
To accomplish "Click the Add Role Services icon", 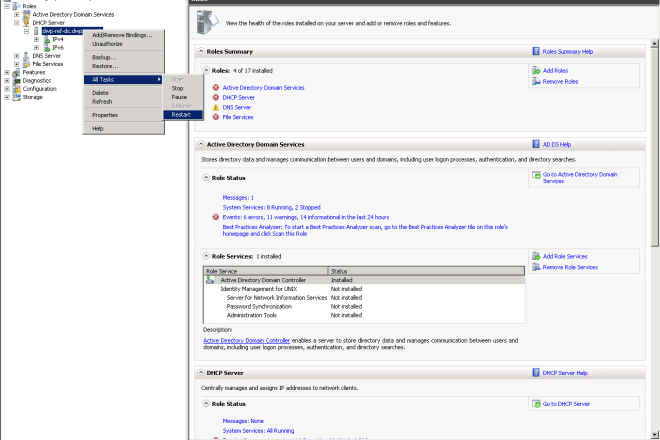I will [x=536, y=256].
